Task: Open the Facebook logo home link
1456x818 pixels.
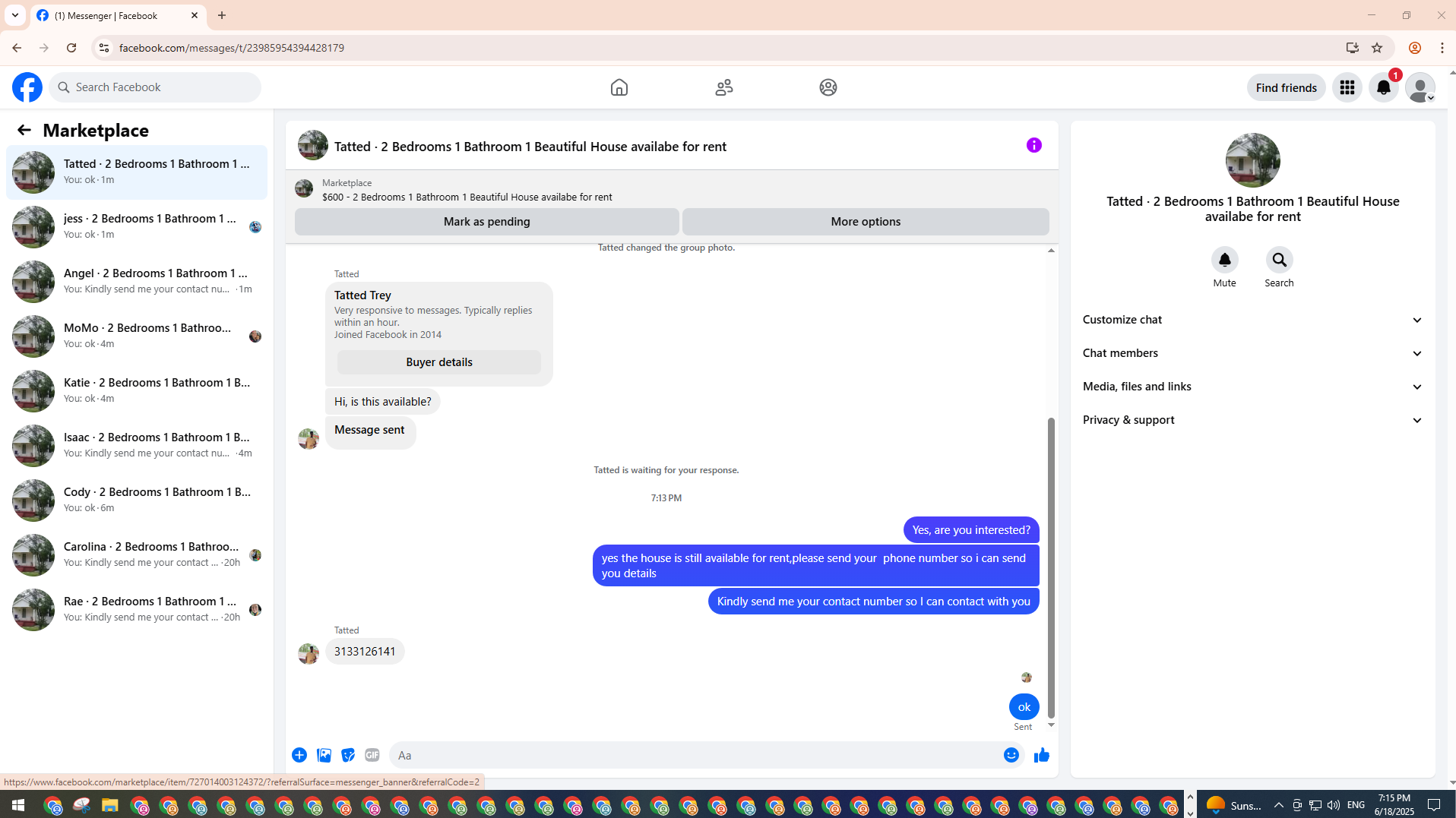Action: pyautogui.click(x=27, y=87)
